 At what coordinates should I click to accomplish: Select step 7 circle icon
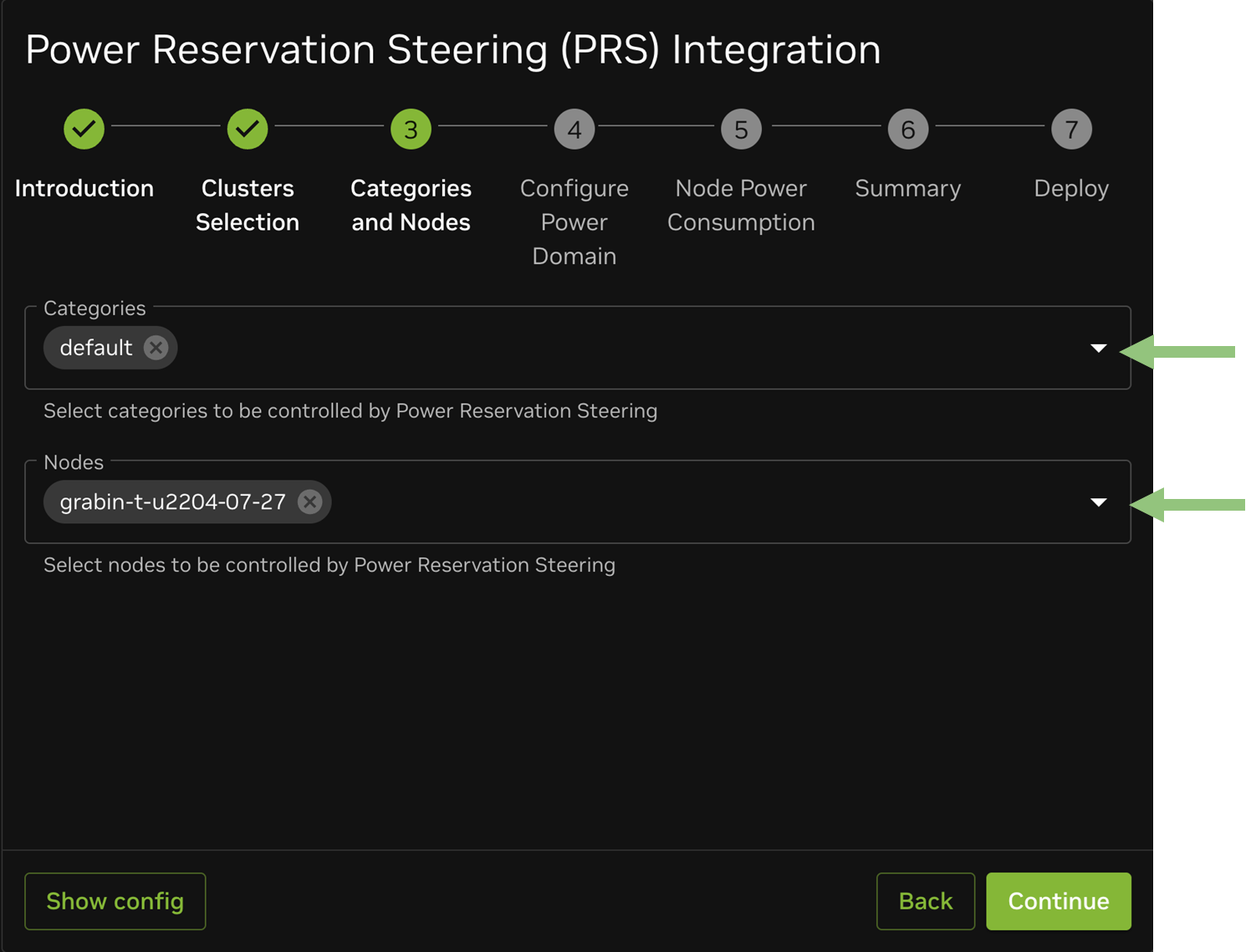[x=1071, y=130]
